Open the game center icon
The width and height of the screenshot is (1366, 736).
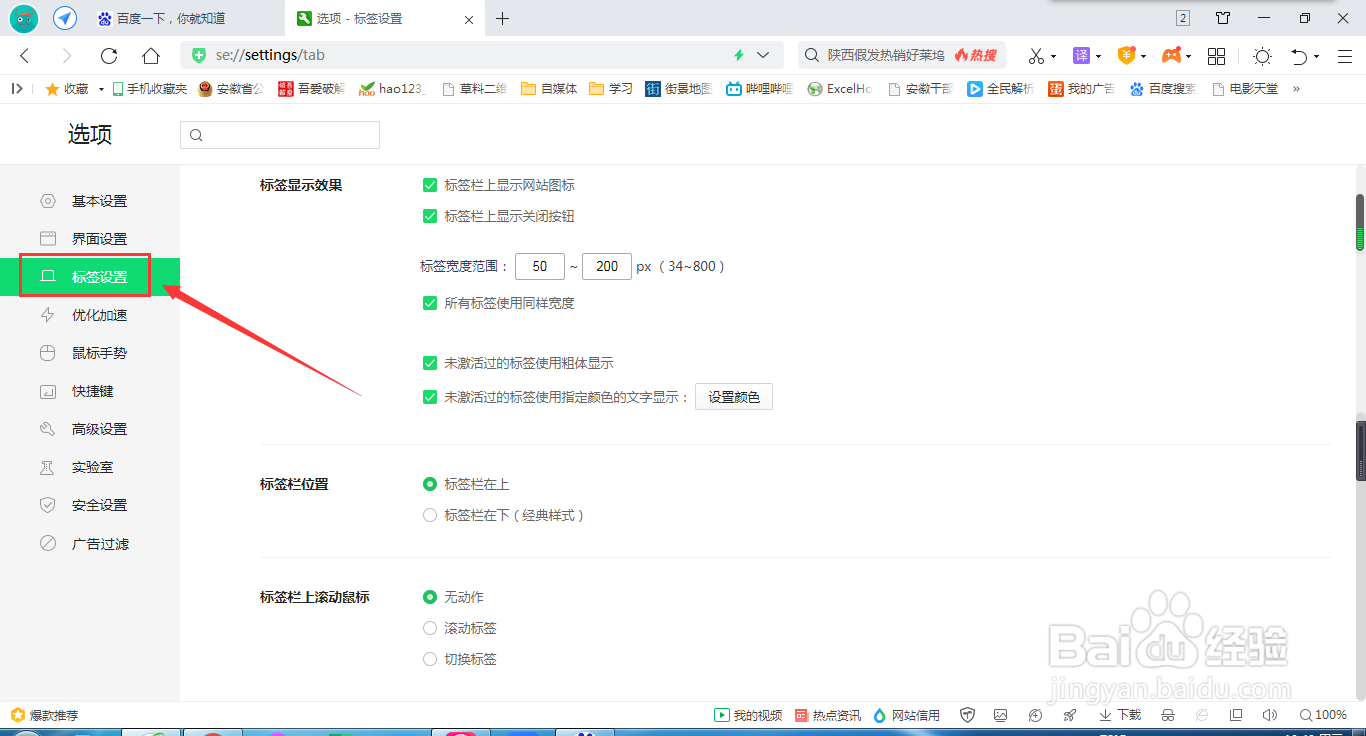click(1171, 55)
